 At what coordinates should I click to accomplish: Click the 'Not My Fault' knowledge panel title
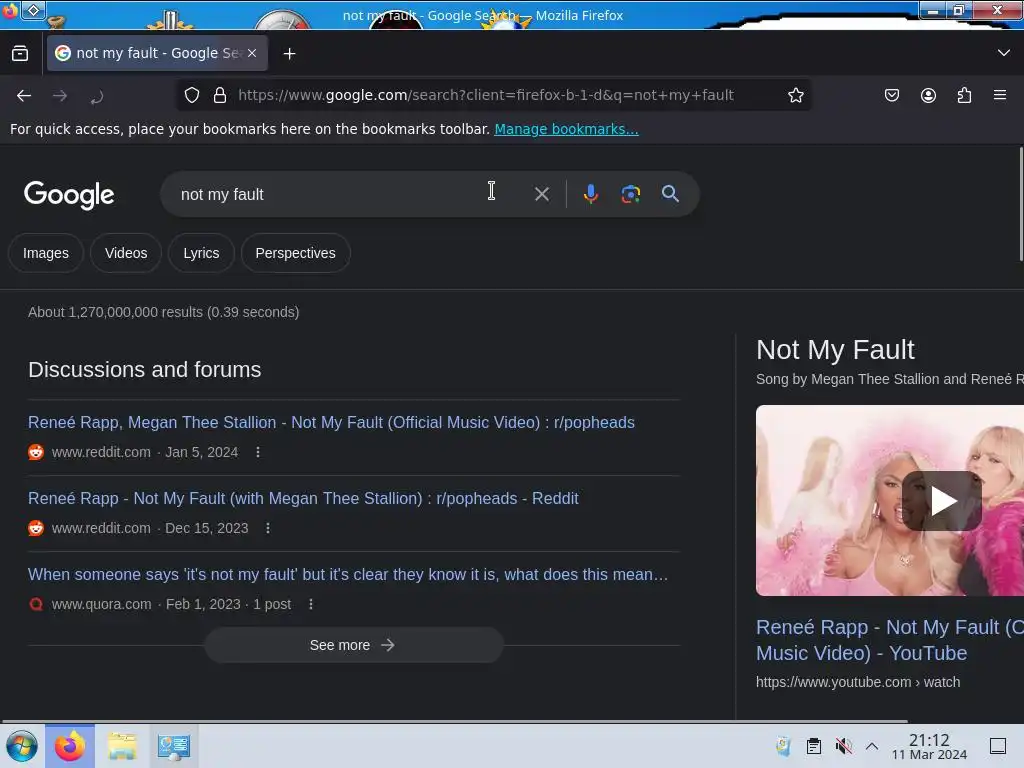(x=835, y=350)
